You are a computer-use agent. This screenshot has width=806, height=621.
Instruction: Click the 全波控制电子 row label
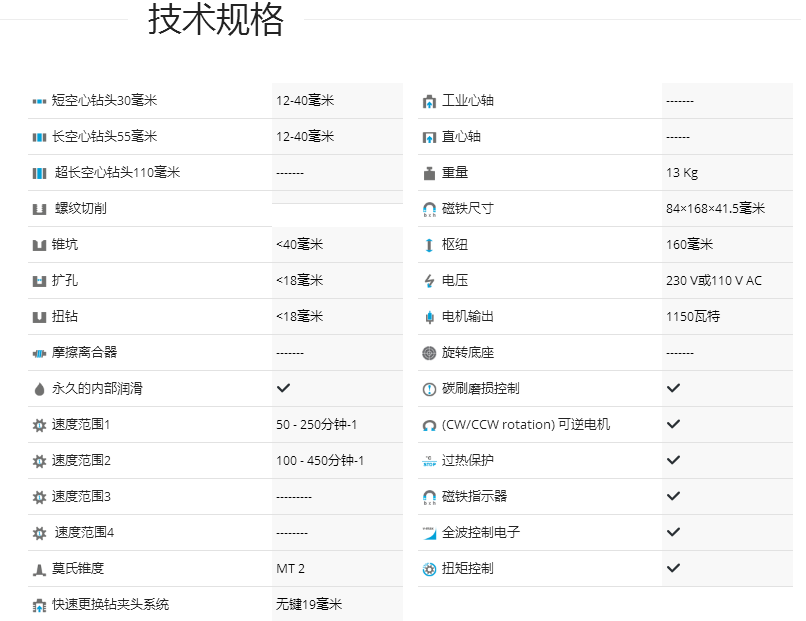(480, 533)
